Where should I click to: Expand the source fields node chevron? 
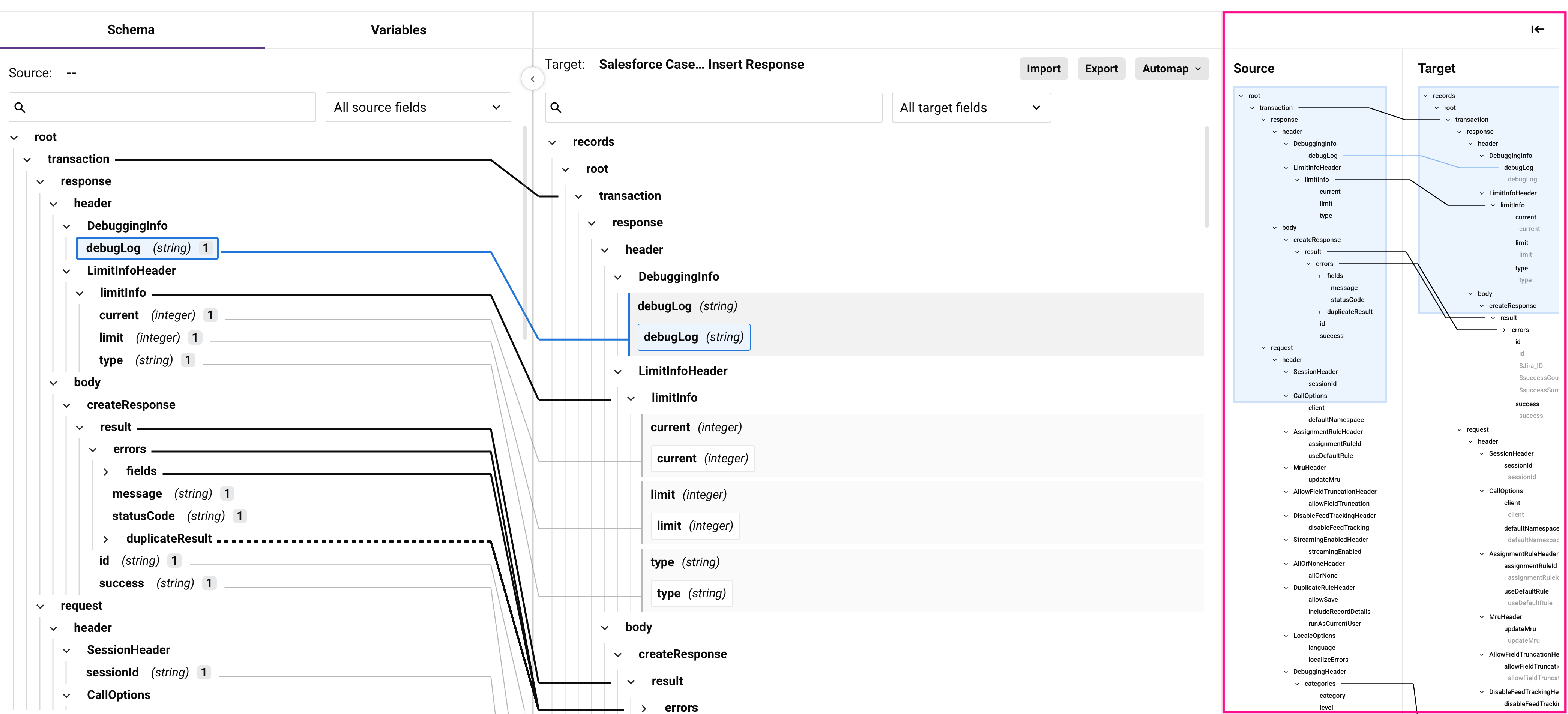click(106, 472)
